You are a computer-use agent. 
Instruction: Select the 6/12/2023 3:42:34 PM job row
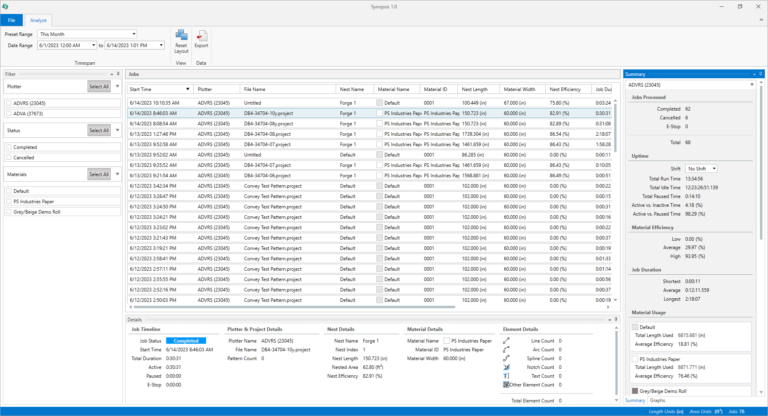point(370,186)
